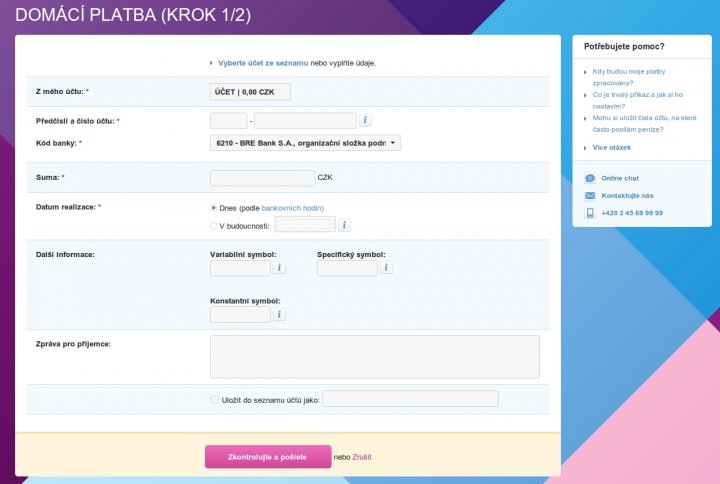
Task: Click the account prefix (Předčíslí) input field
Action: (229, 121)
